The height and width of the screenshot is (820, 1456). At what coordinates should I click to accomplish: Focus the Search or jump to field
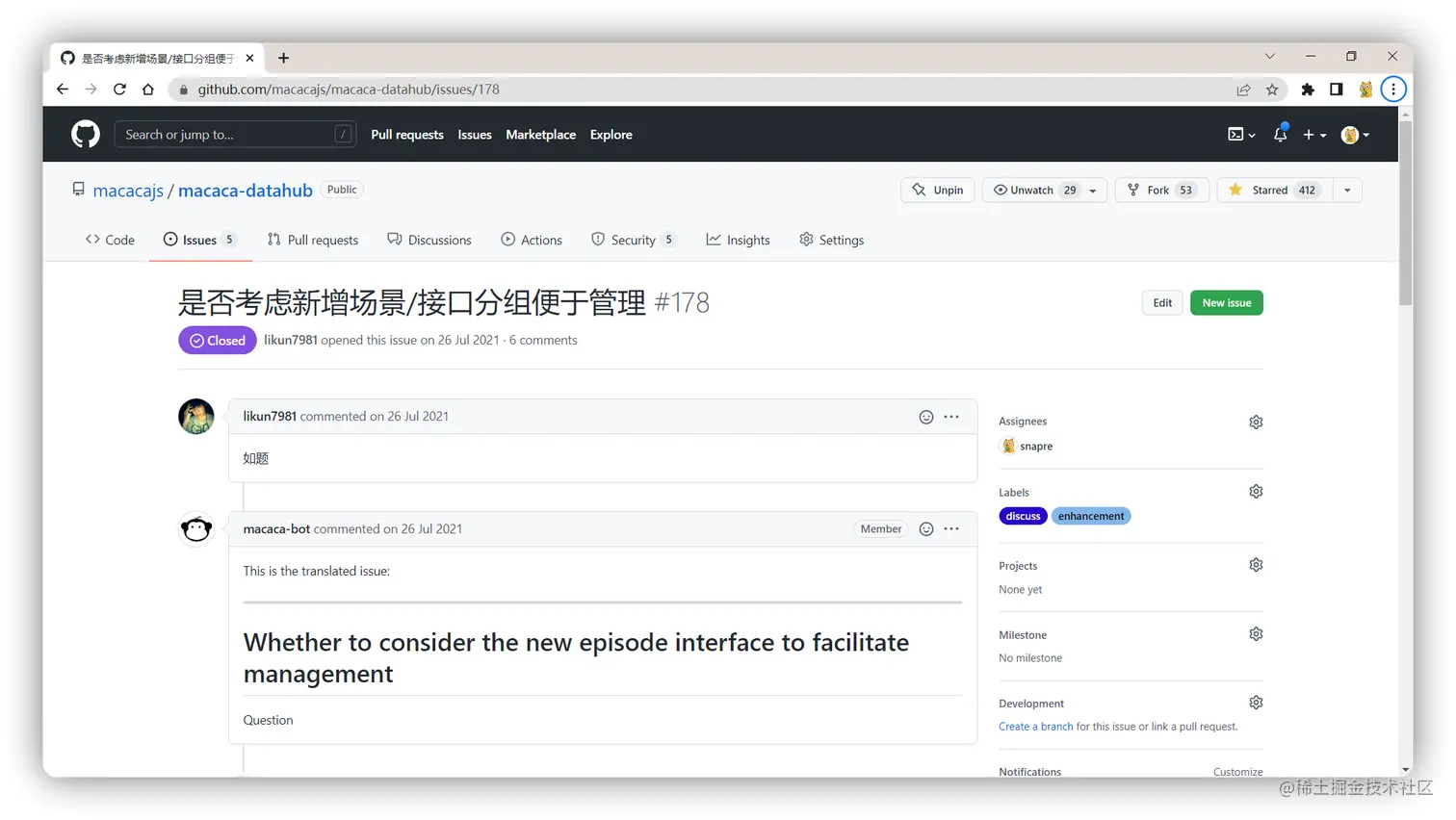(x=235, y=135)
